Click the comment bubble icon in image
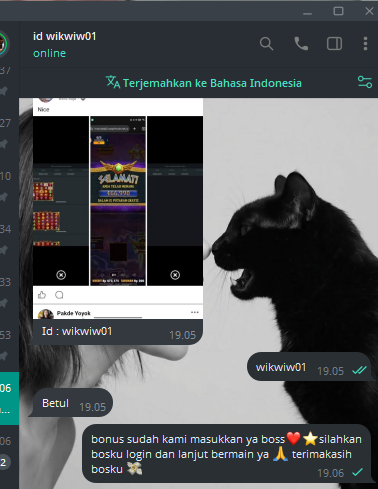Viewport: 378px width, 489px height. (x=59, y=295)
